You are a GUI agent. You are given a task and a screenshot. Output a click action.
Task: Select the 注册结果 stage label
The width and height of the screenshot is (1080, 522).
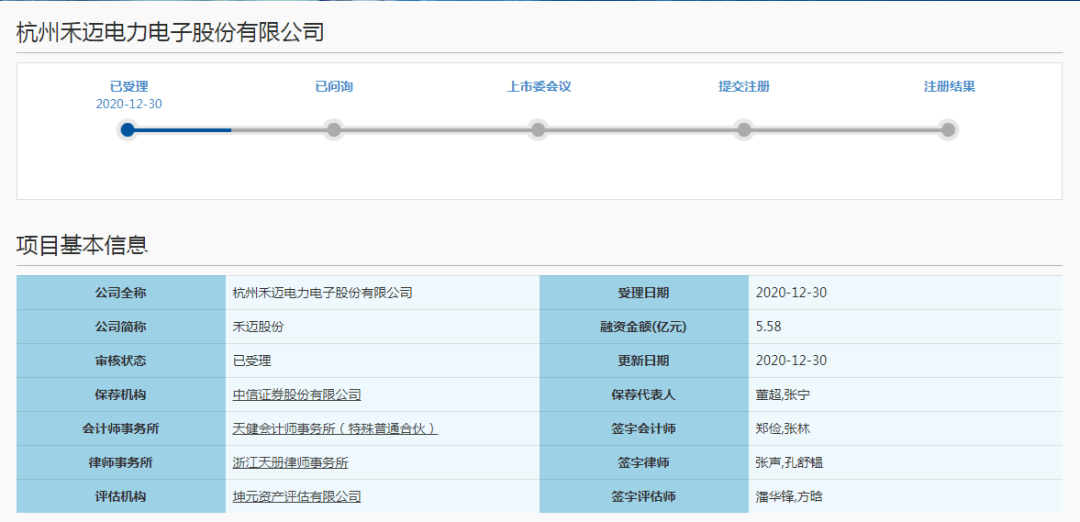[949, 86]
